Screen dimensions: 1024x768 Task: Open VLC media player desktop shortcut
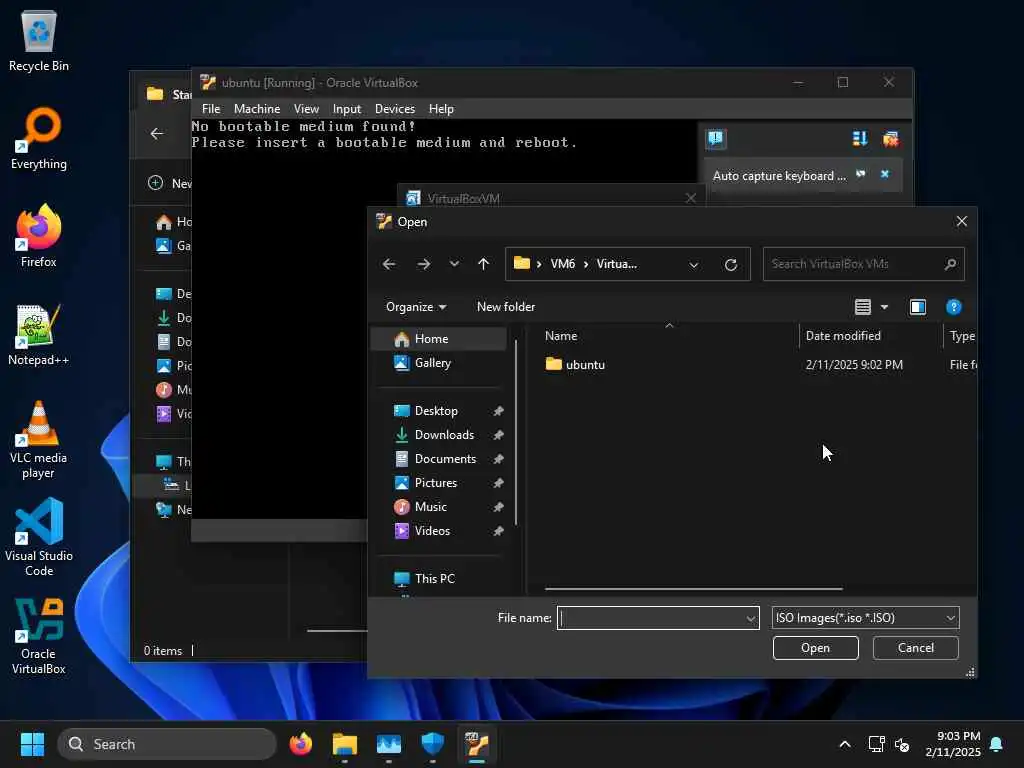pos(39,440)
